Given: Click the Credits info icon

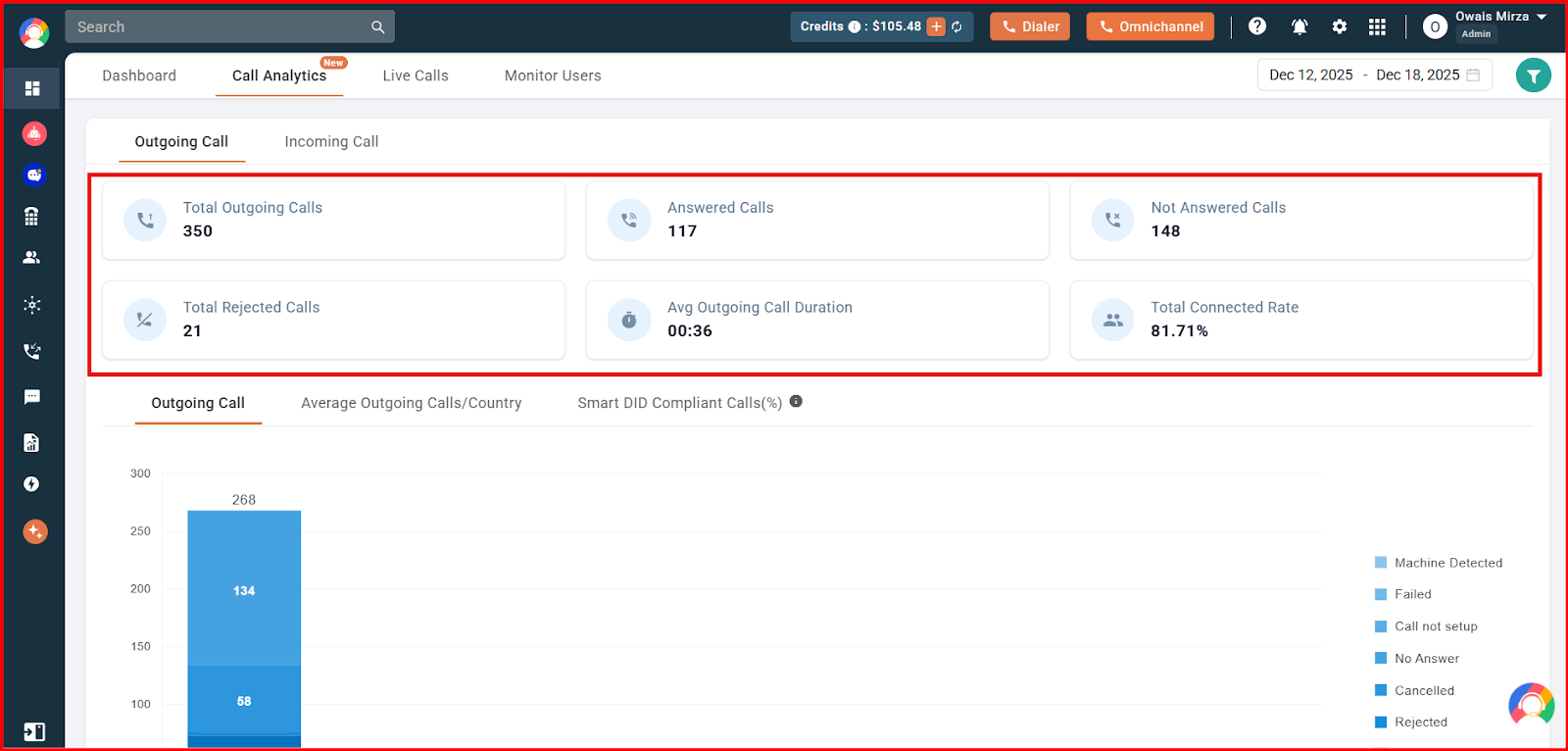Looking at the screenshot, I should tap(855, 27).
